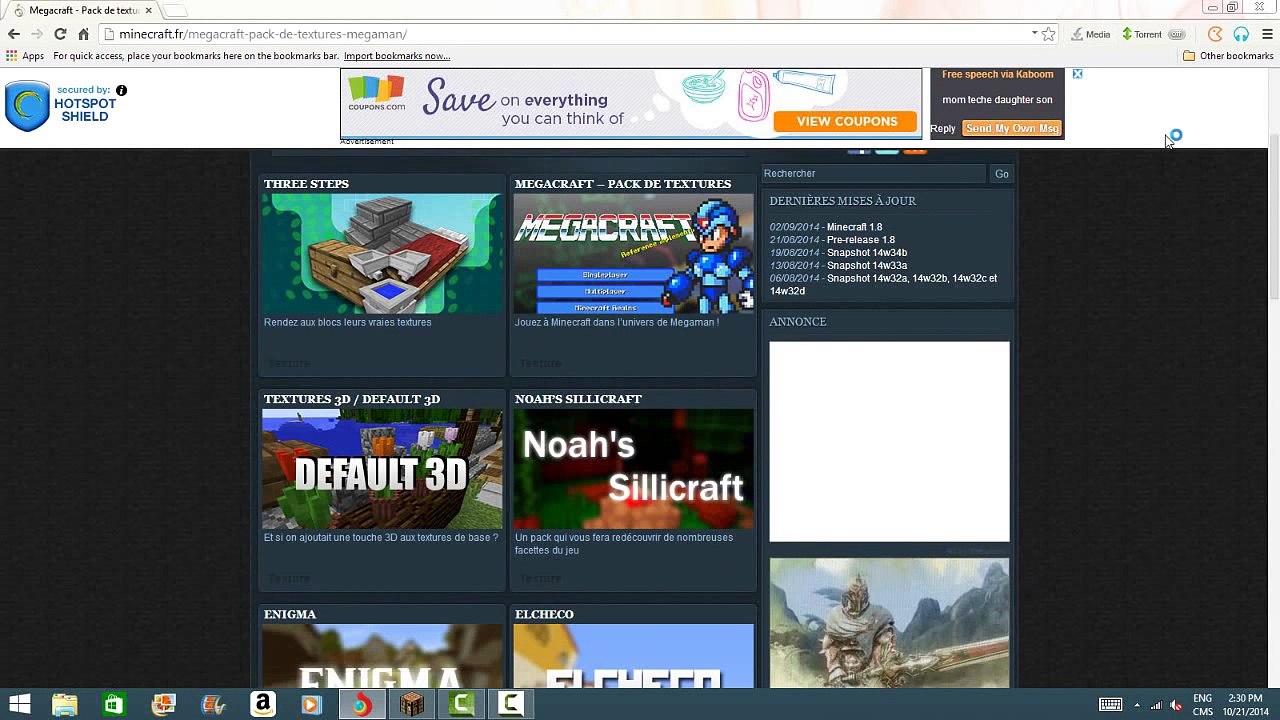Open the Pre-release 1.8 update link
The height and width of the screenshot is (720, 1280).
pyautogui.click(x=861, y=240)
